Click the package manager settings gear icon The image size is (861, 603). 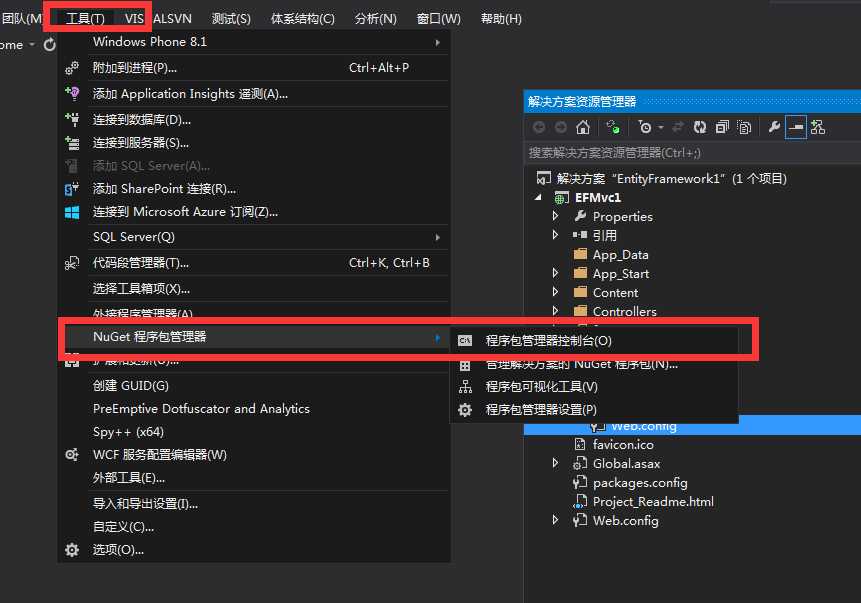point(465,410)
